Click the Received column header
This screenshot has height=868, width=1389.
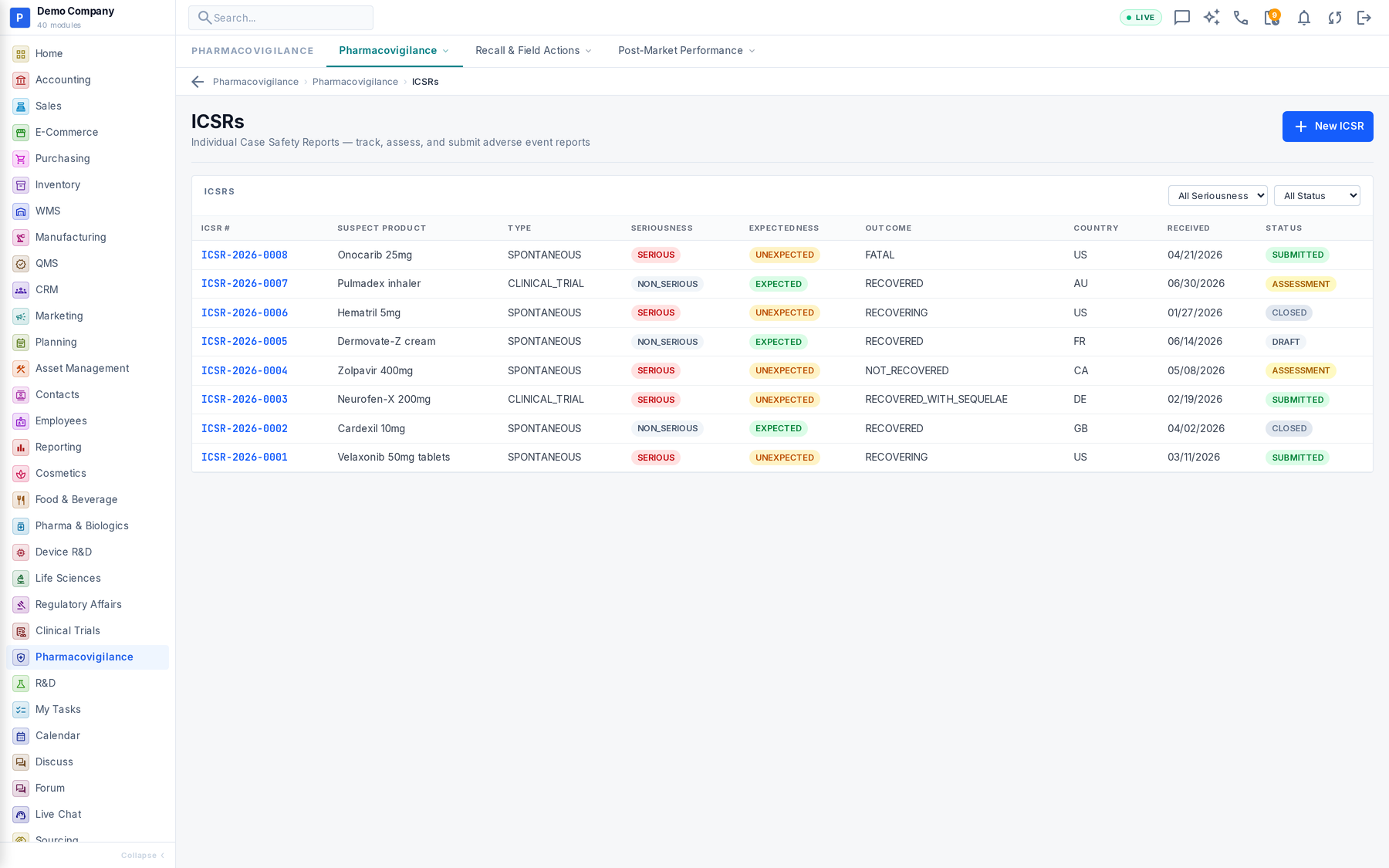coord(1188,228)
